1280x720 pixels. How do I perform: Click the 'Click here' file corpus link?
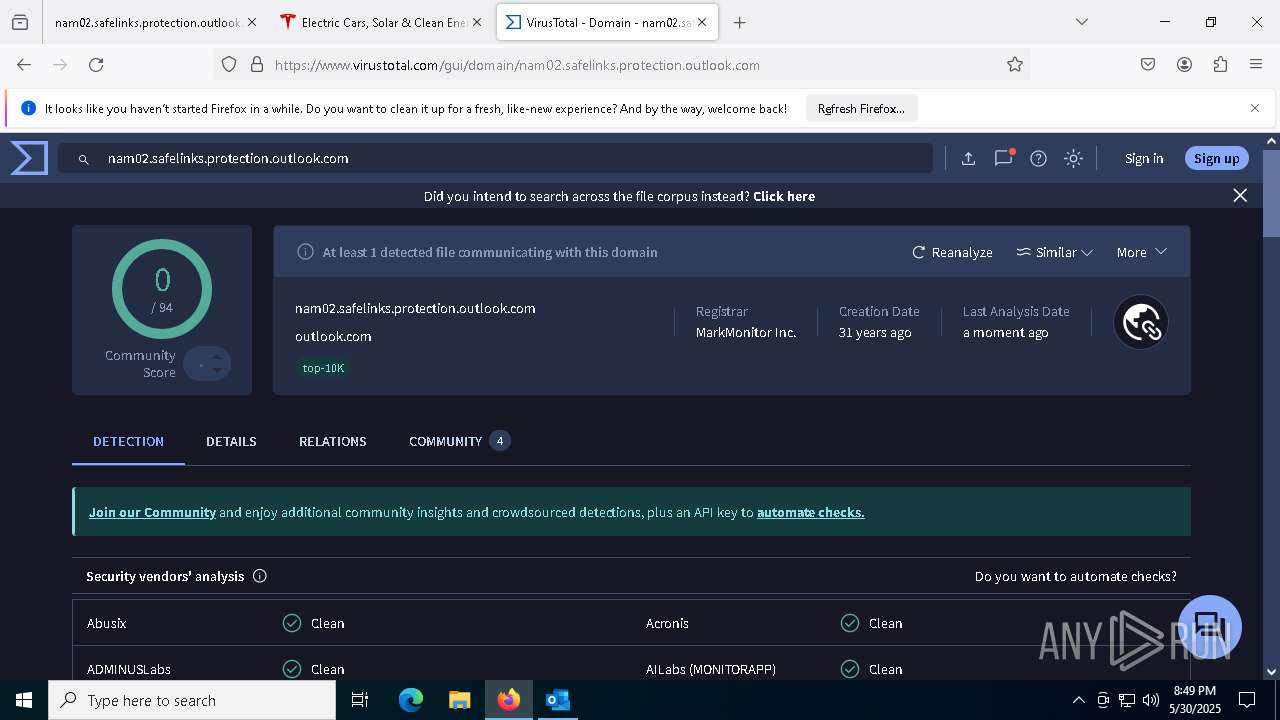784,196
